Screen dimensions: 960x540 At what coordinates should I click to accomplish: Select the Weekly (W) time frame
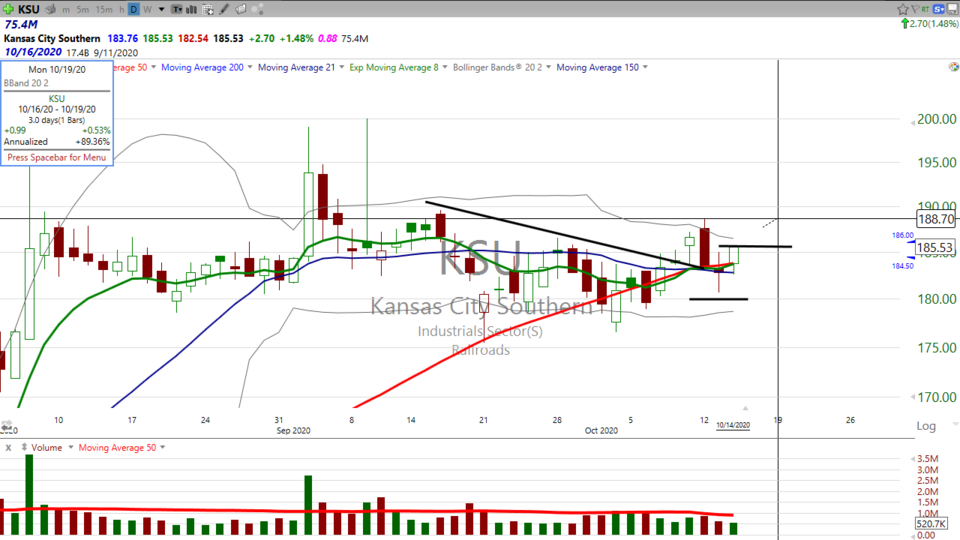click(147, 10)
